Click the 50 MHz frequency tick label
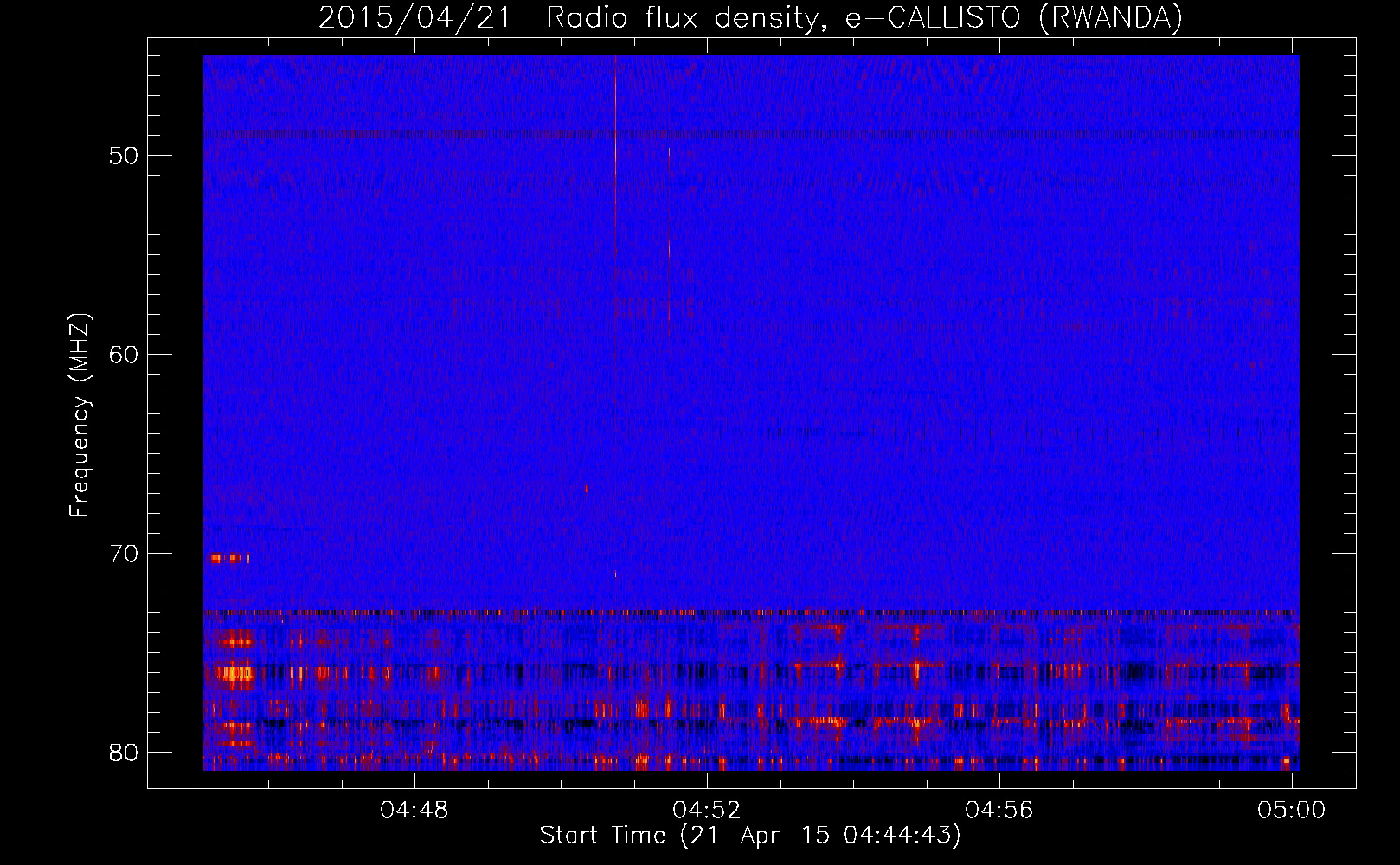Screen dimensions: 1400x865 [124, 156]
